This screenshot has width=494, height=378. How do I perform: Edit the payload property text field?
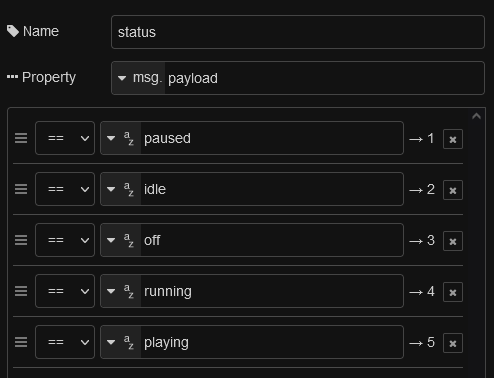(324, 78)
